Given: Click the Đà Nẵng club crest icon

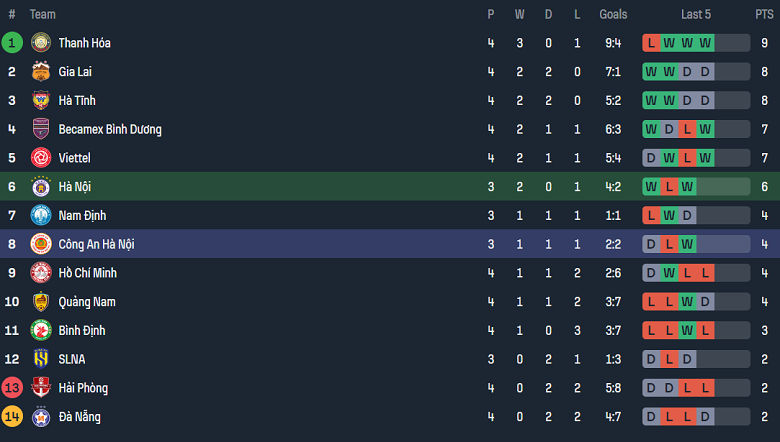Looking at the screenshot, I should point(41,417).
